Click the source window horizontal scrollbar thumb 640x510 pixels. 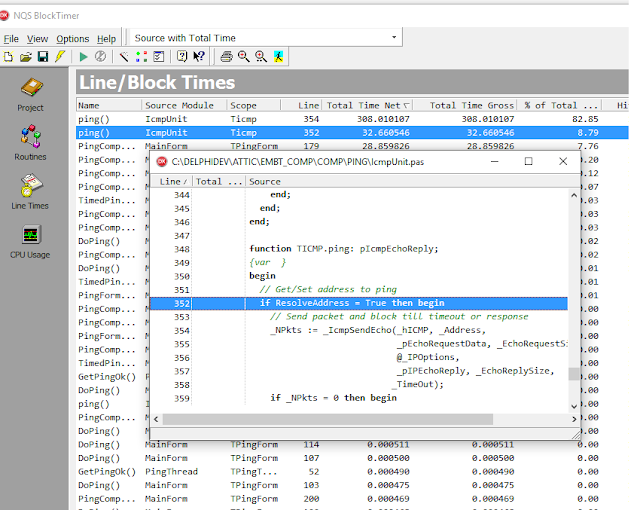[328, 419]
